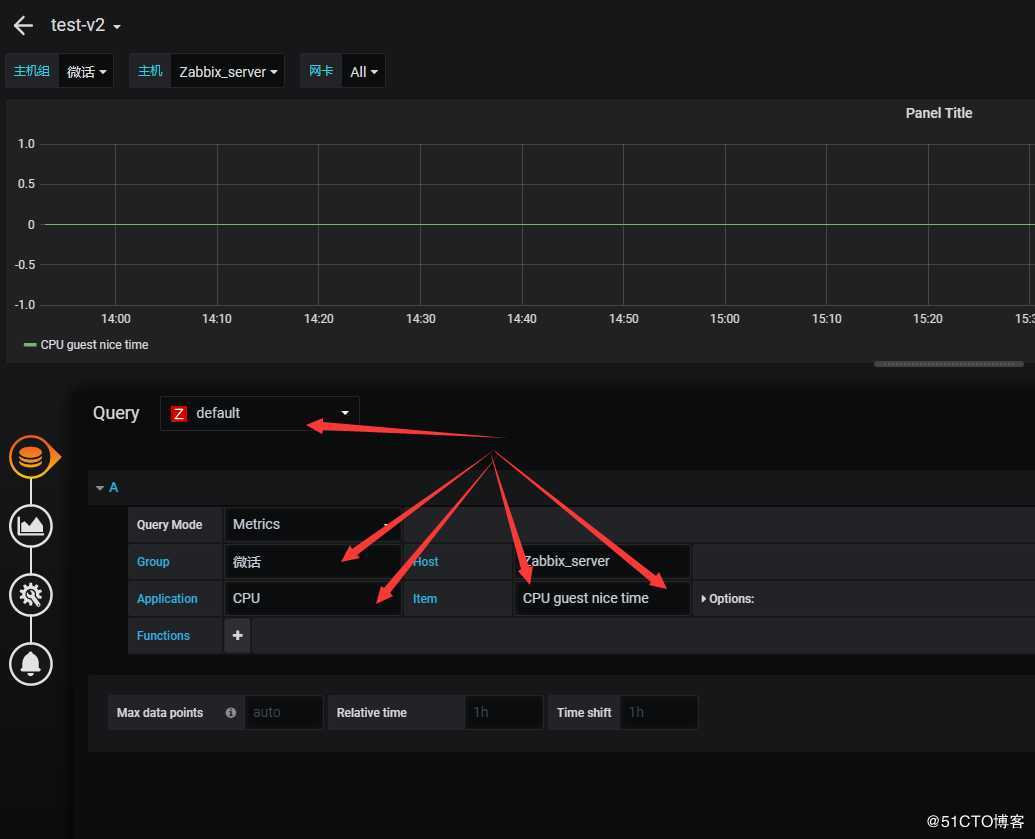The height and width of the screenshot is (839, 1035).
Task: Click the green legend color swatch
Action: point(30,345)
